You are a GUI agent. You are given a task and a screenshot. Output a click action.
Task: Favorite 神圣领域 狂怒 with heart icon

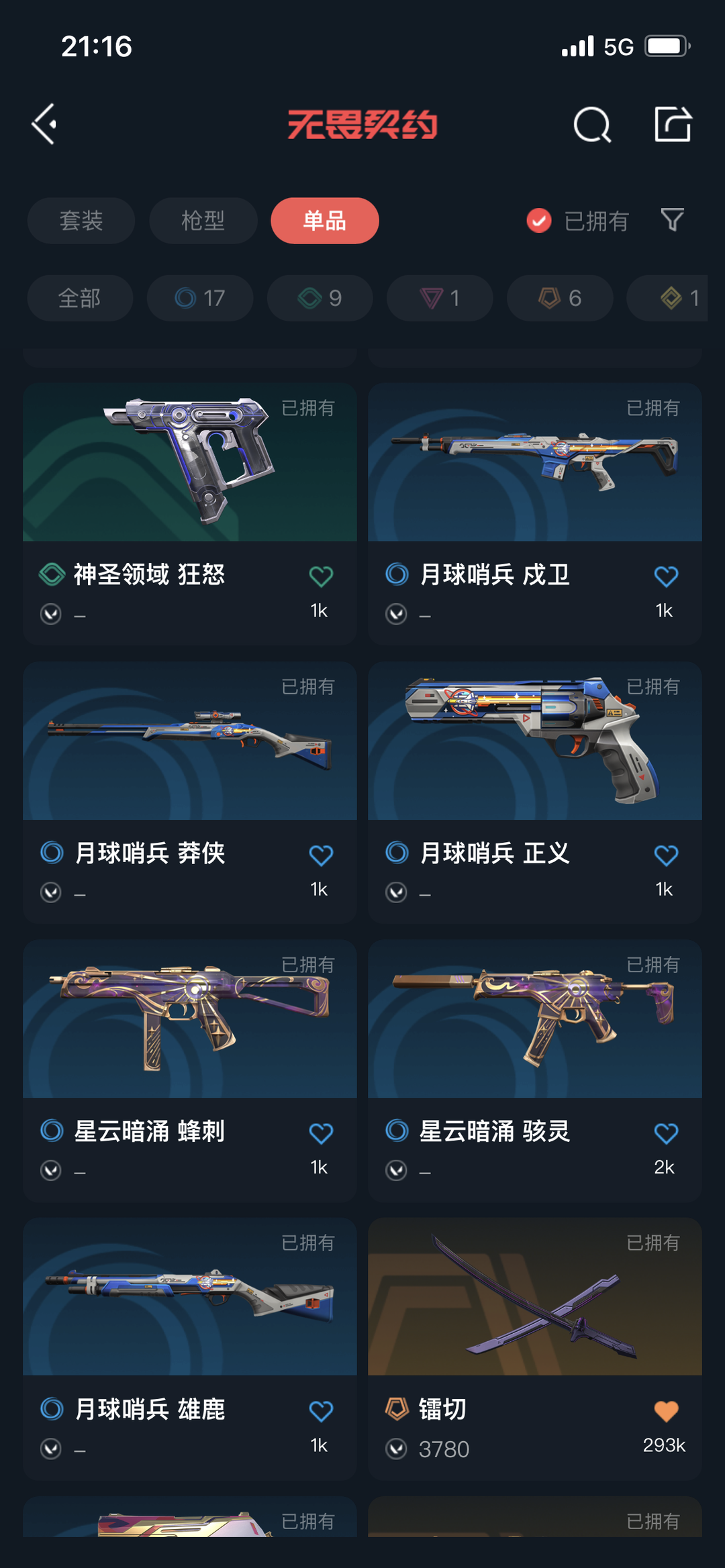[x=321, y=576]
